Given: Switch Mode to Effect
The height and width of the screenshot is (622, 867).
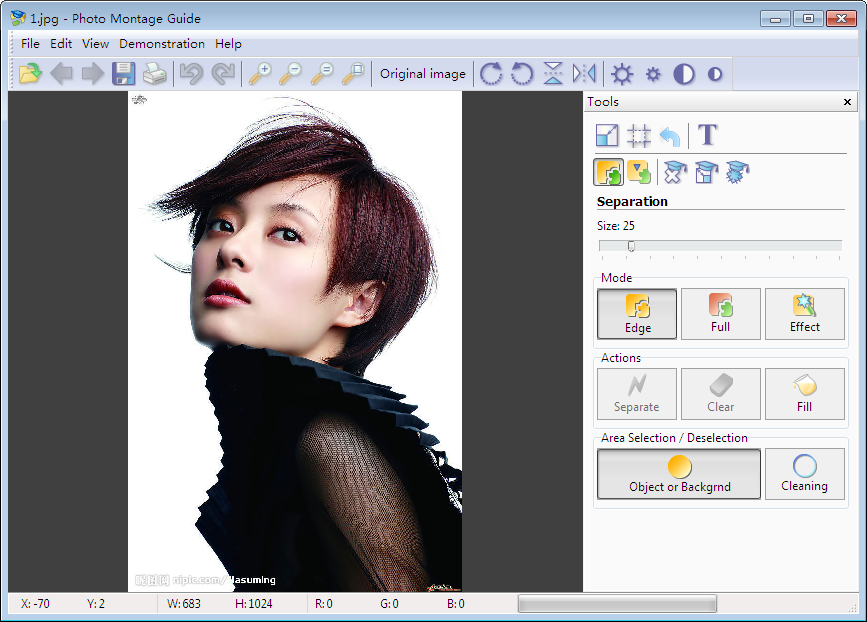Looking at the screenshot, I should click(x=804, y=314).
